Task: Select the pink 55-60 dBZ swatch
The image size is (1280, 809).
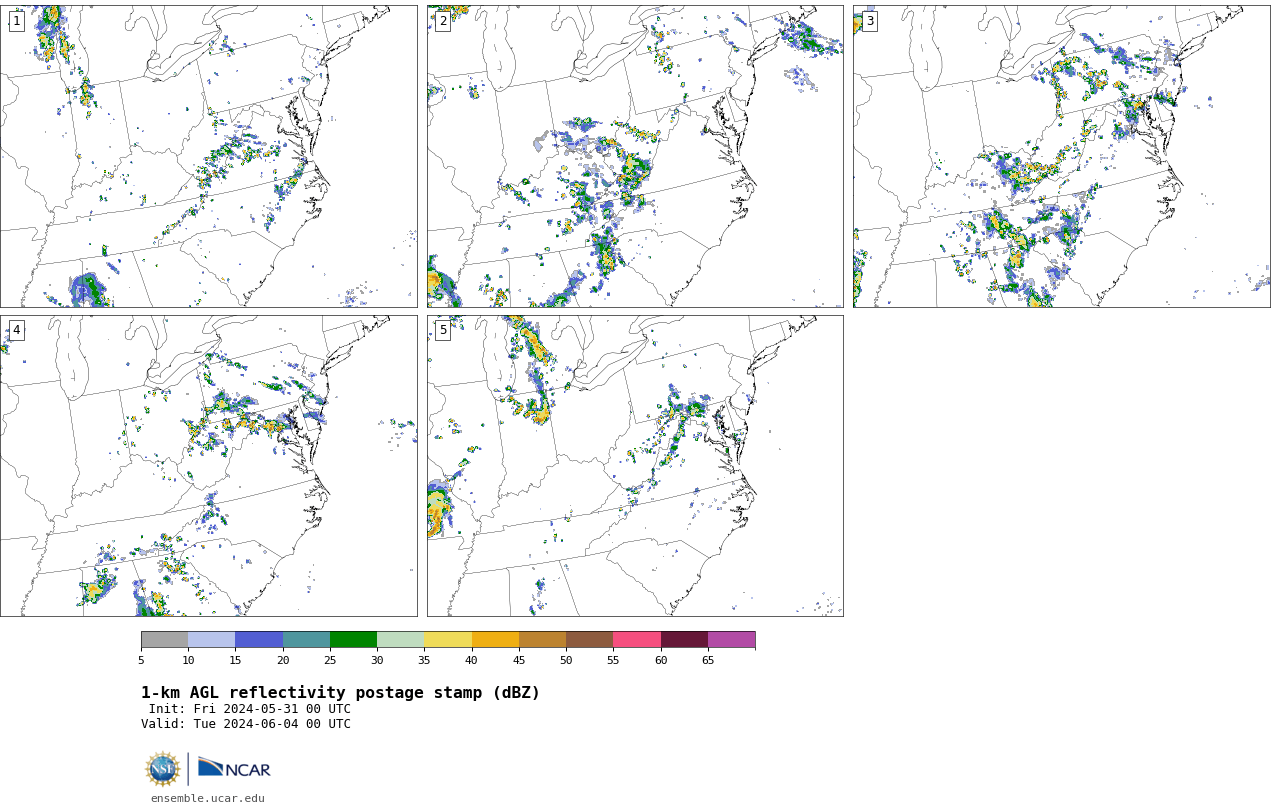Action: [x=637, y=640]
